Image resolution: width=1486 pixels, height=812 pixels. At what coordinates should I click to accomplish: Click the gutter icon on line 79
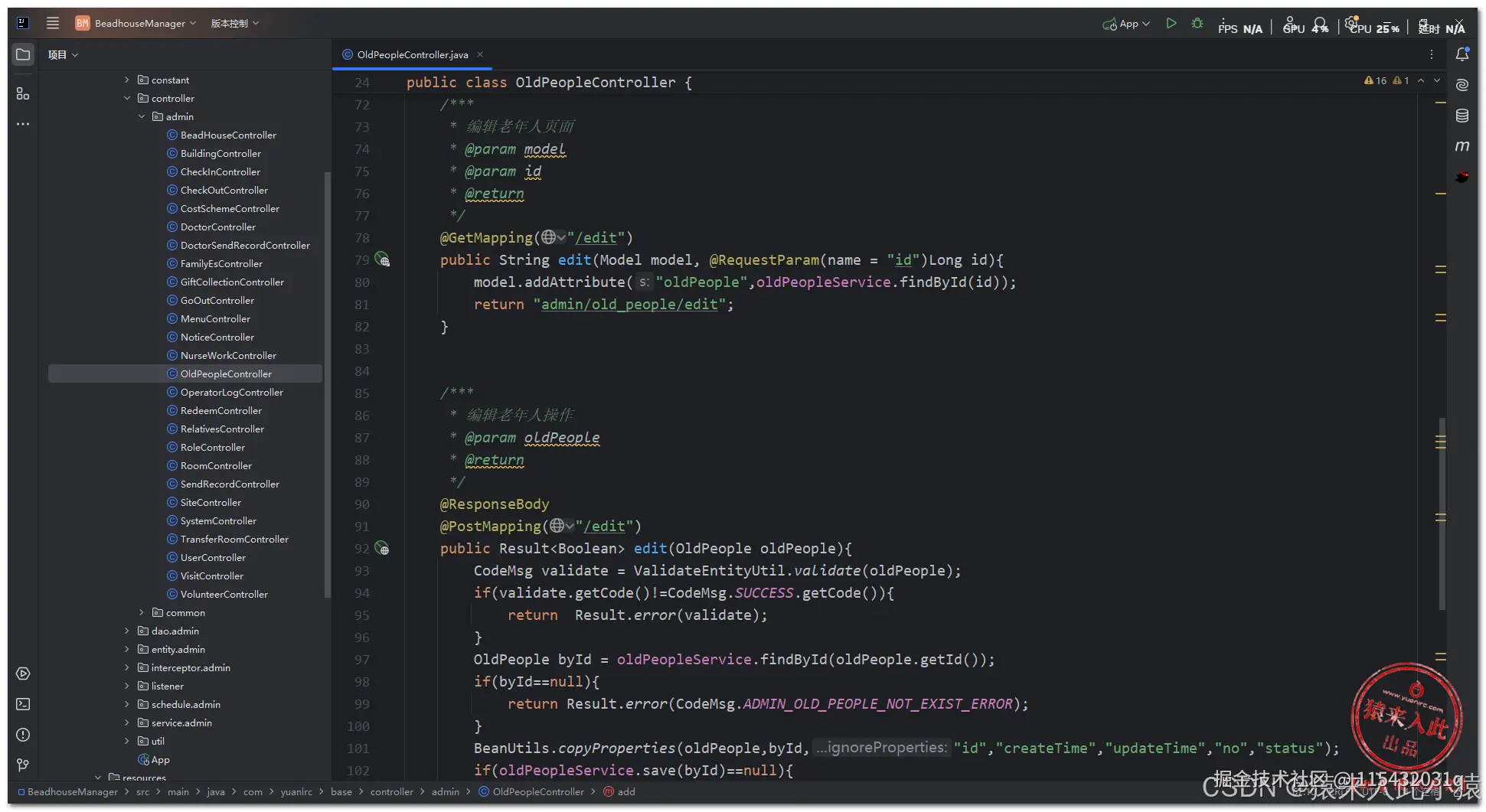coord(382,260)
